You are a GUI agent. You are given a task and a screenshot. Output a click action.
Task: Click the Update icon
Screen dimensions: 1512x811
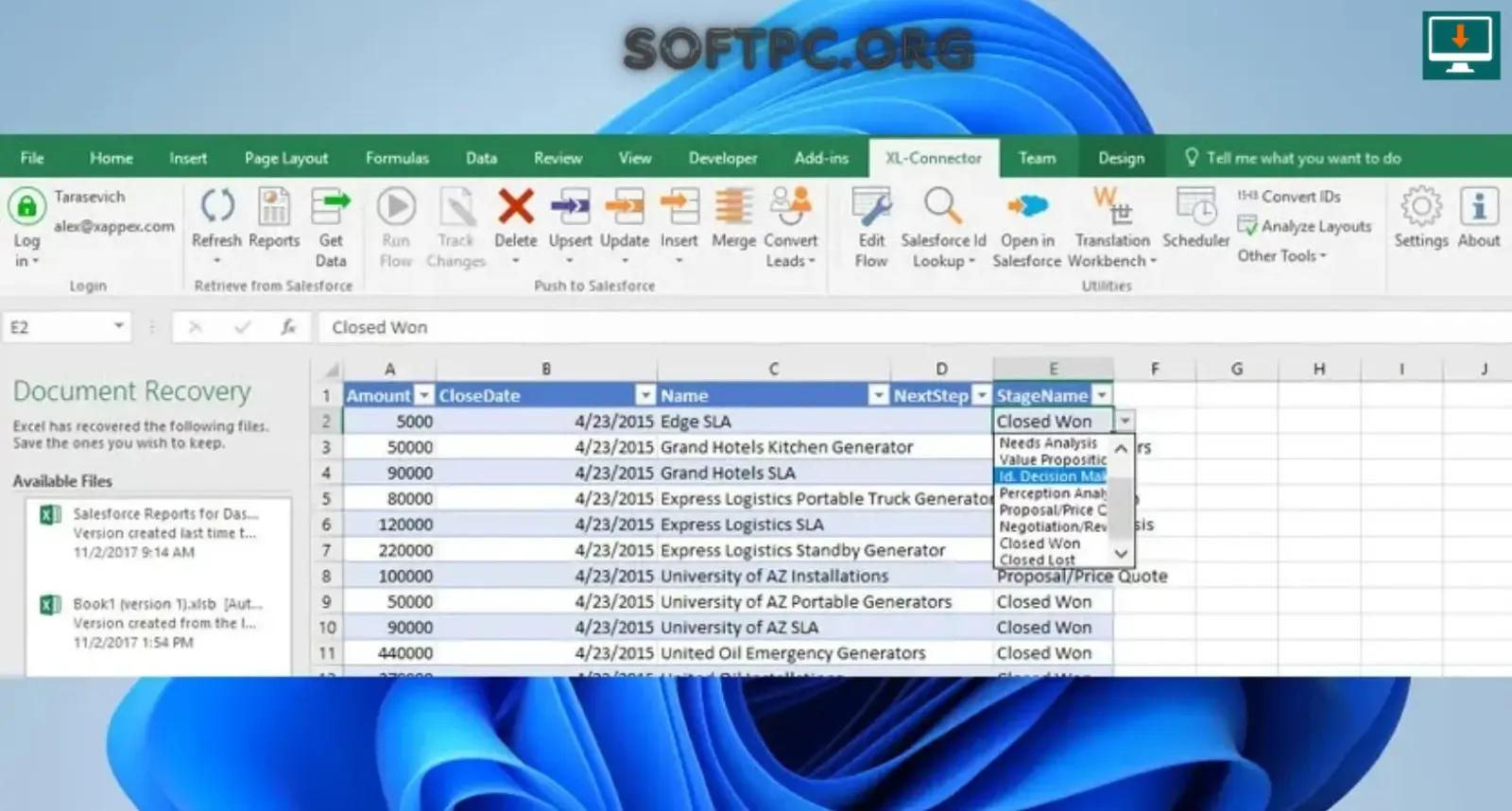(x=625, y=205)
